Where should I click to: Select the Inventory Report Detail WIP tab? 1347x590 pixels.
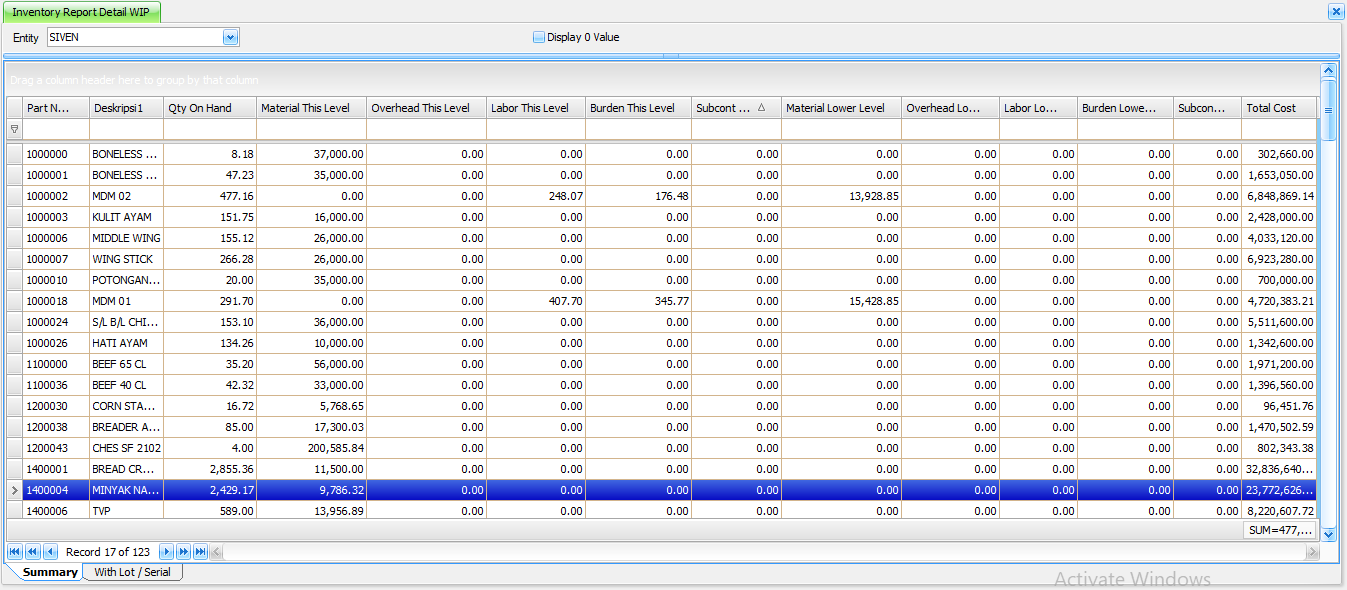point(81,12)
